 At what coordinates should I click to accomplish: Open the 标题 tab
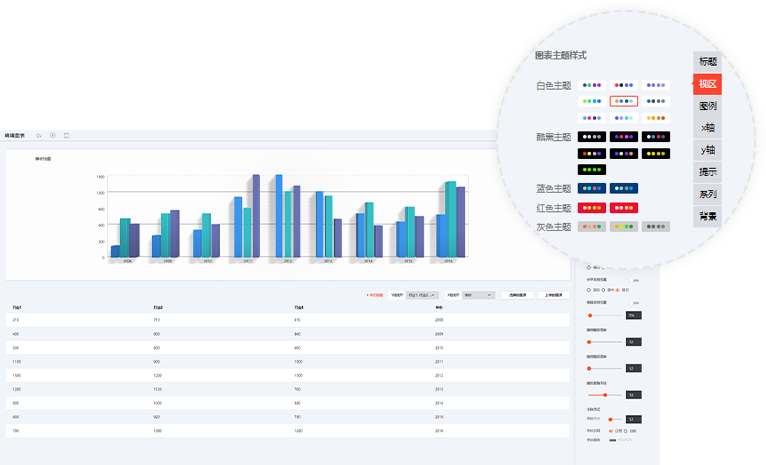707,61
